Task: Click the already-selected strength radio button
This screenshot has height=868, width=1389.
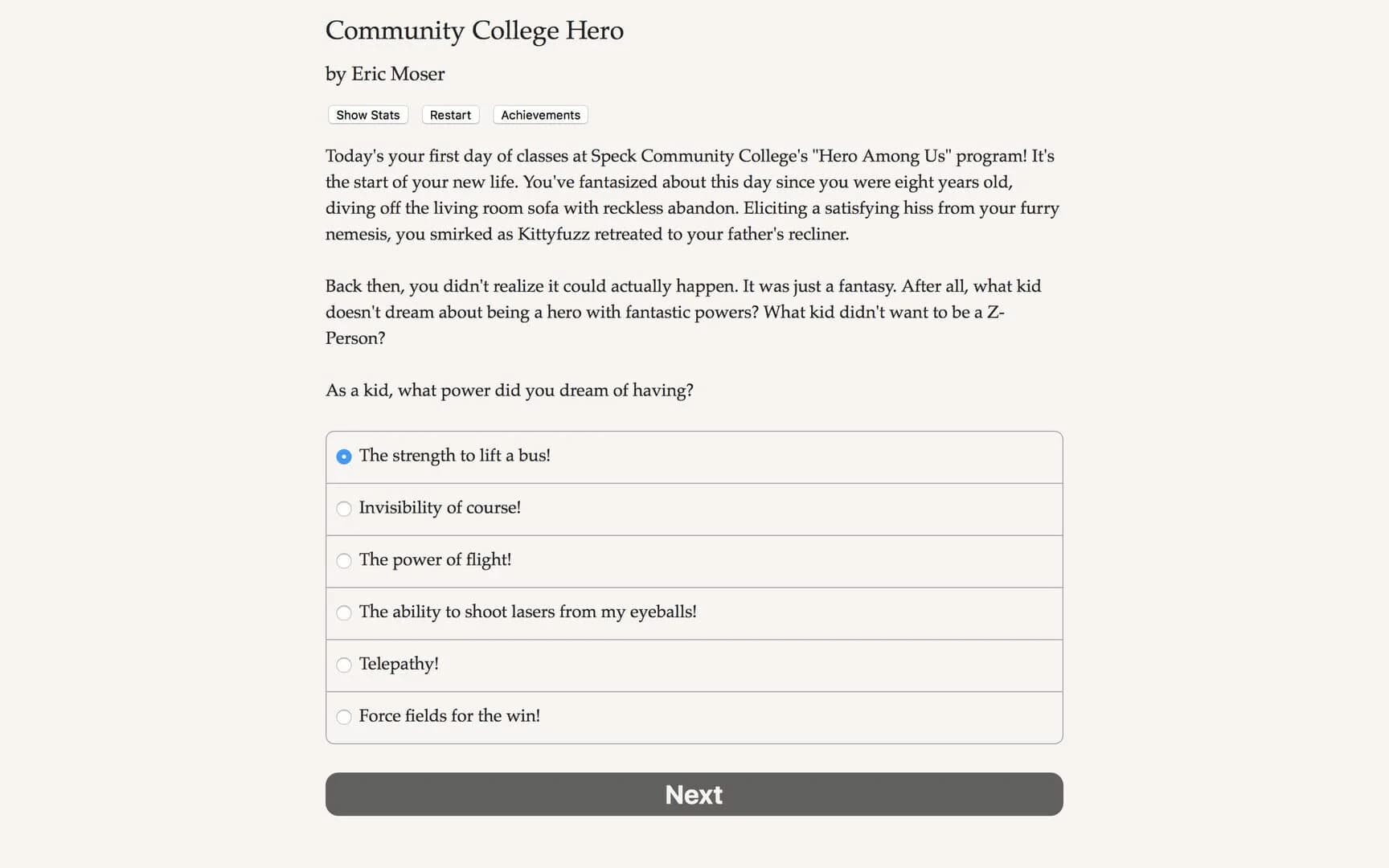Action: point(344,456)
